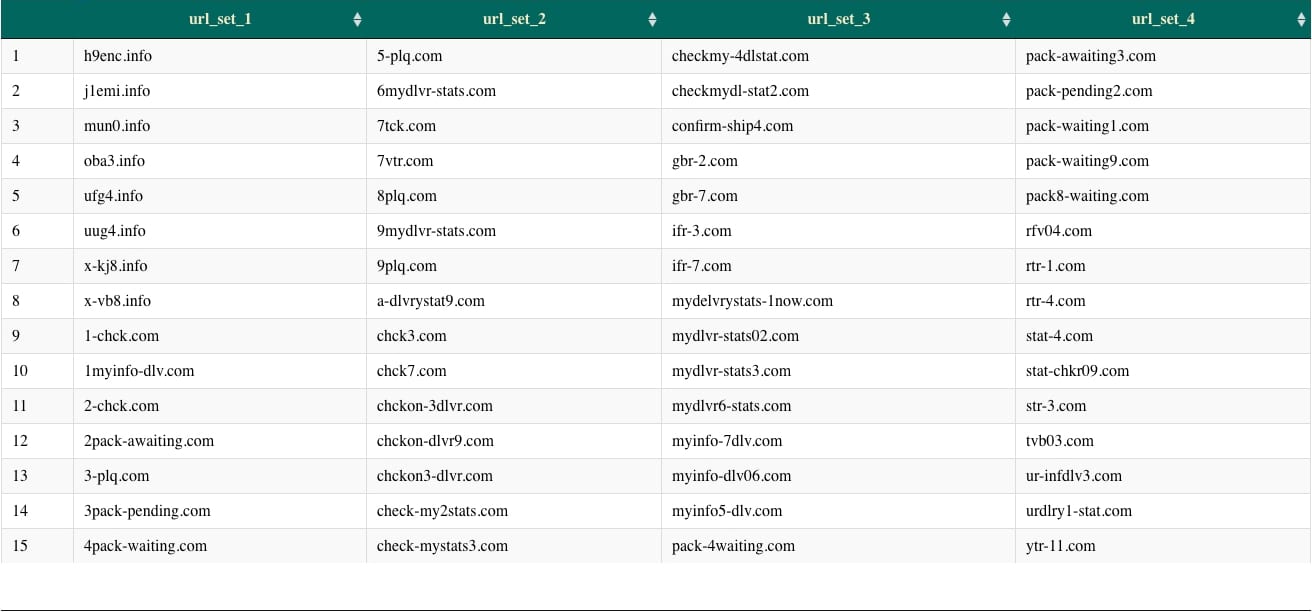Select the url_set_2 column header
Screen dimensions: 1312x612
513,18
